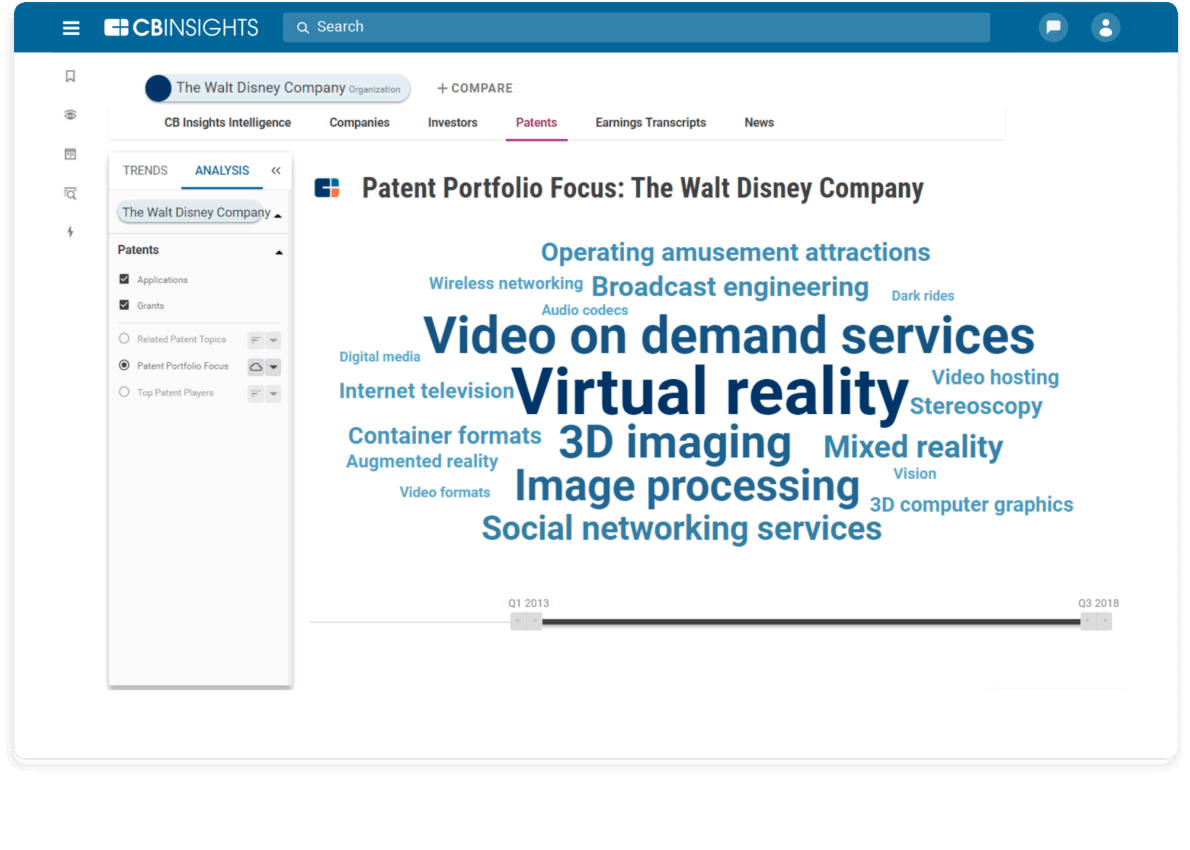
Task: Open the news page sidebar icon
Action: tap(70, 154)
